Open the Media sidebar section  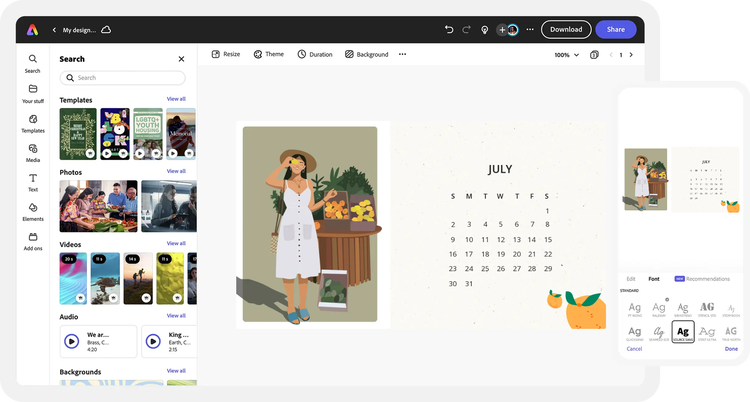coord(33,153)
